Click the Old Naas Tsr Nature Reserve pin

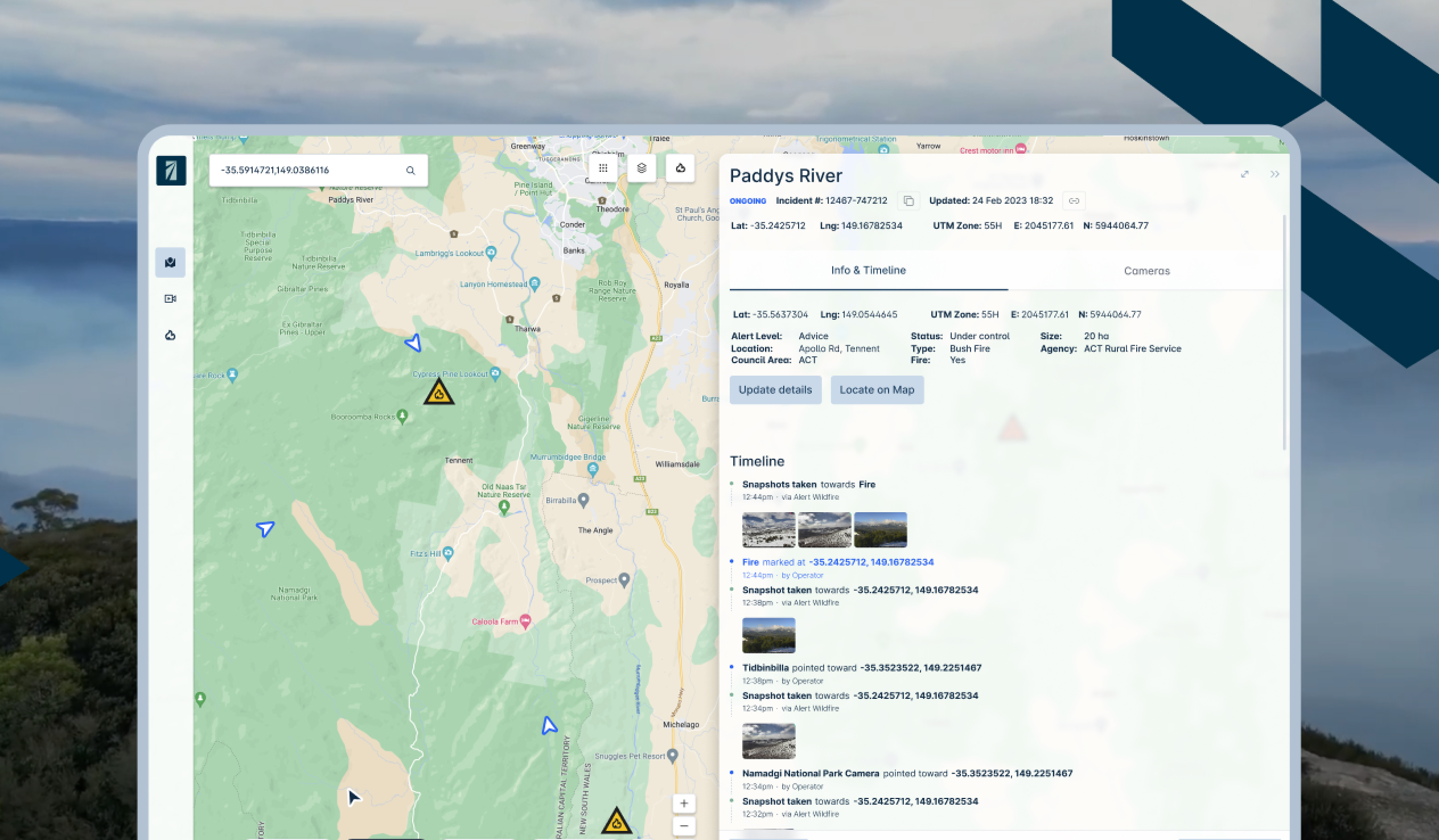click(x=504, y=508)
